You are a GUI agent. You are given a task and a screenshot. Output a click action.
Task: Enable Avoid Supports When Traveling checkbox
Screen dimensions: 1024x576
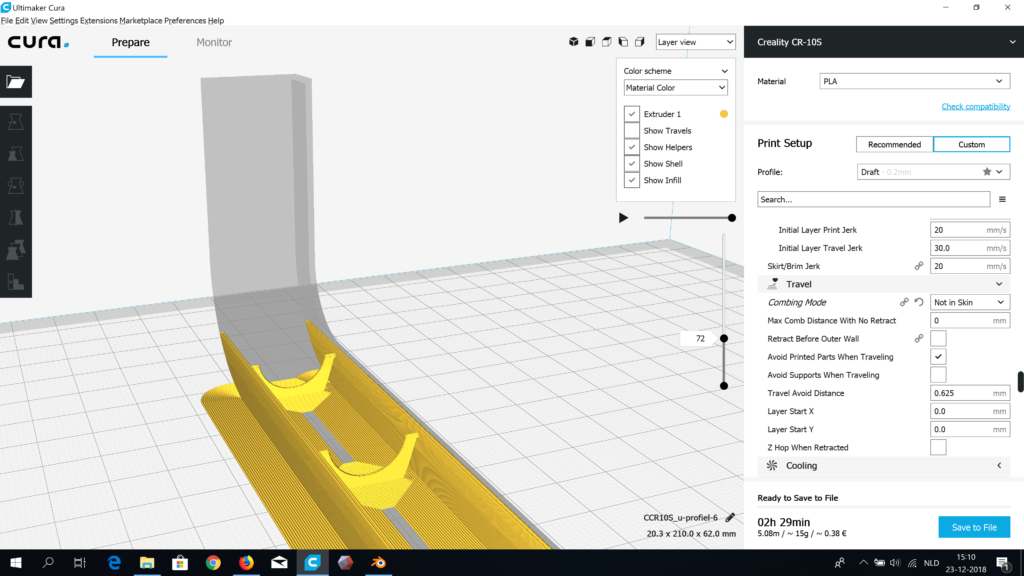(x=938, y=375)
